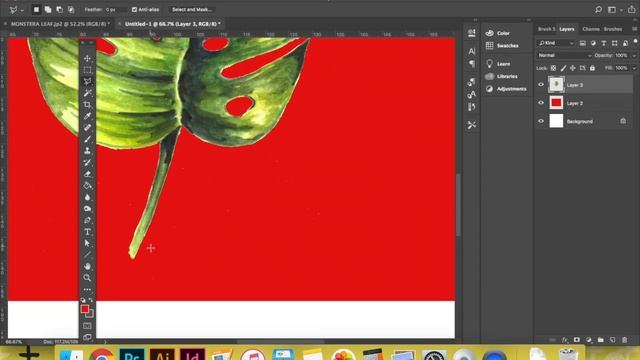640x360 pixels.
Task: Toggle the layer filter on/off switch
Action: click(636, 42)
